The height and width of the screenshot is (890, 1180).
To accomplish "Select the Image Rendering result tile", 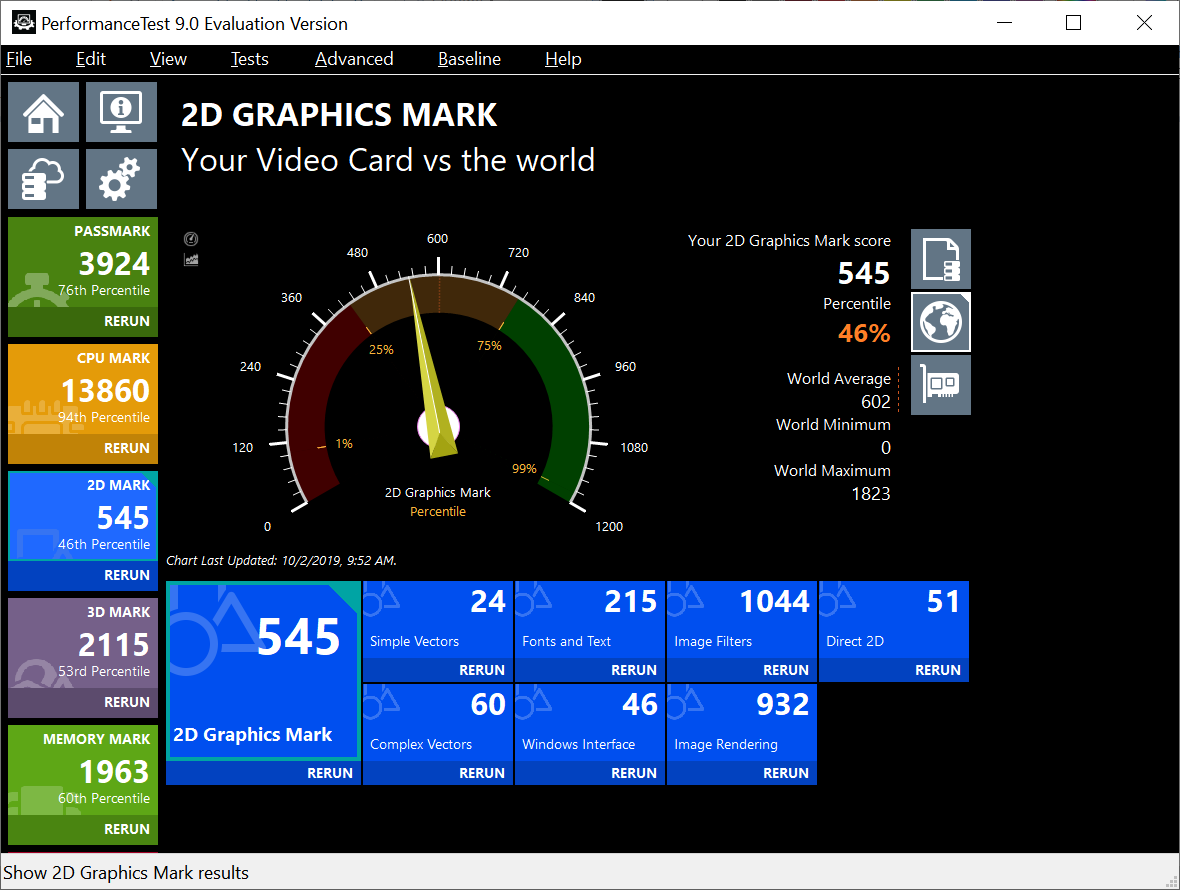I will click(x=742, y=722).
